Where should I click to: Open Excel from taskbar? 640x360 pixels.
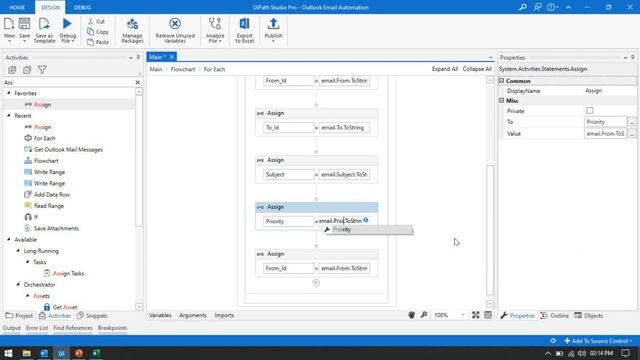[x=96, y=353]
